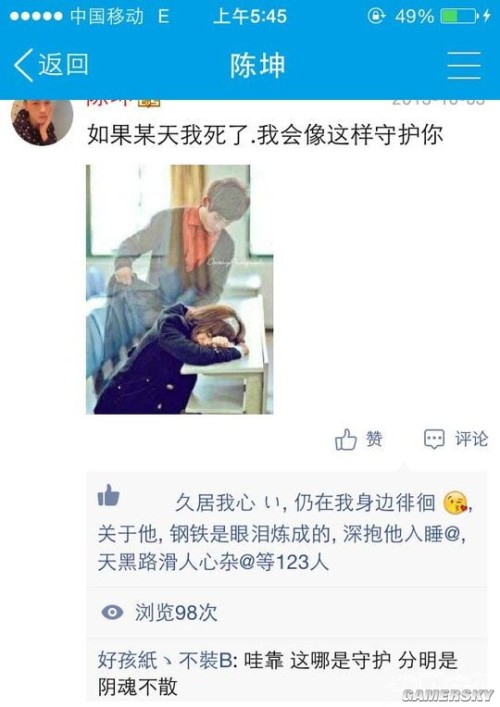Open the poster's profile avatar
Viewport: 500px width, 707px height.
pyautogui.click(x=42, y=122)
